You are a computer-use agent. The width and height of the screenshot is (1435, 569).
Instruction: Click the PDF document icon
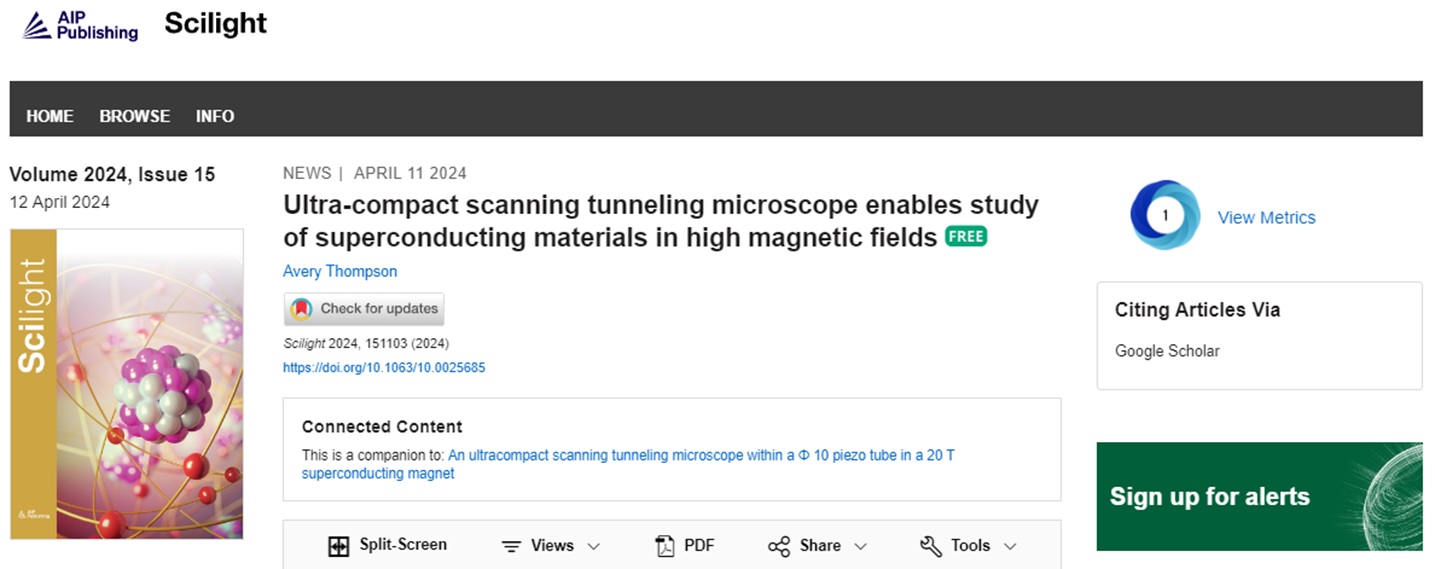[665, 546]
